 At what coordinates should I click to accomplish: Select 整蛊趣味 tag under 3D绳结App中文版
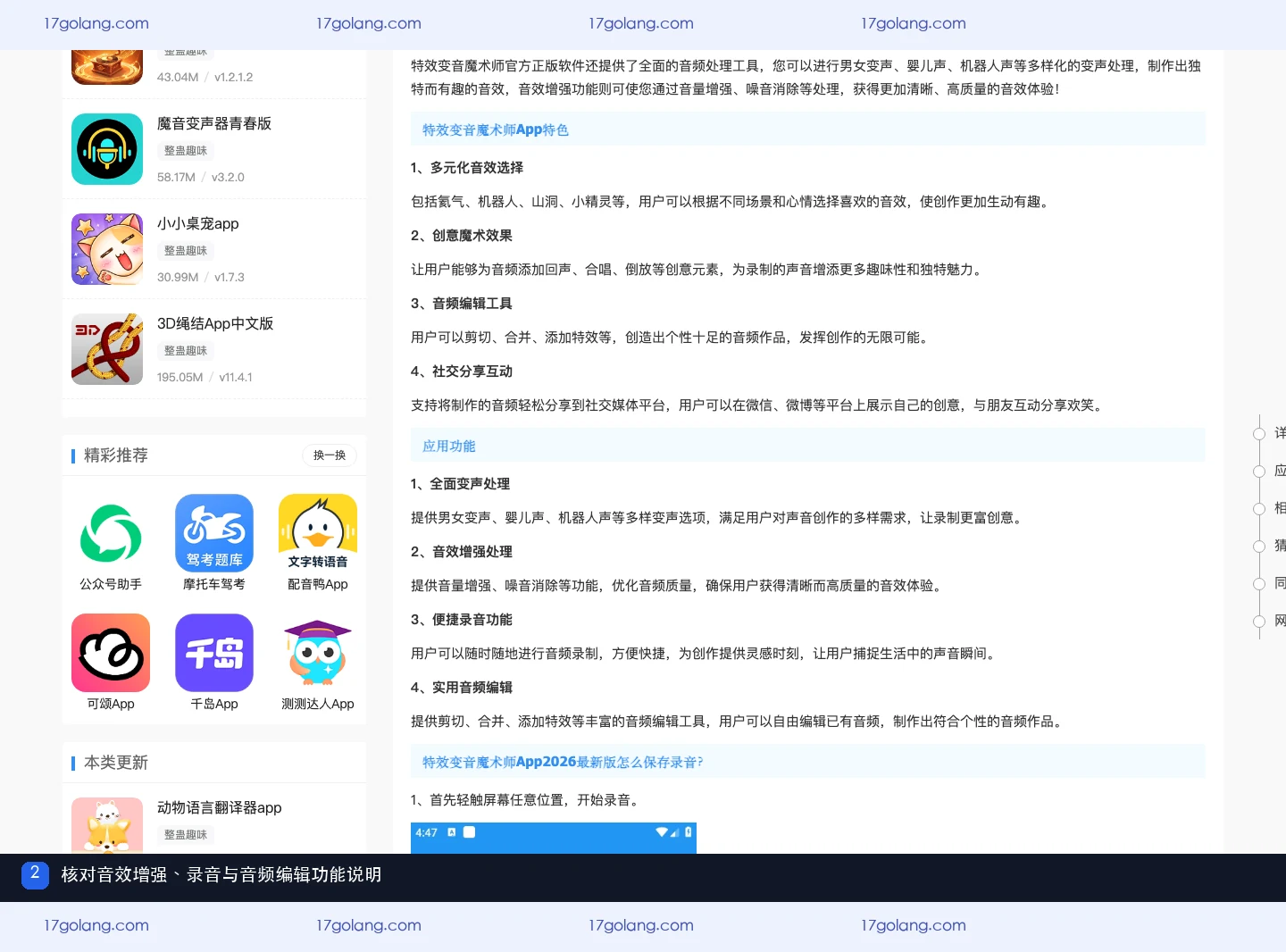click(x=186, y=351)
